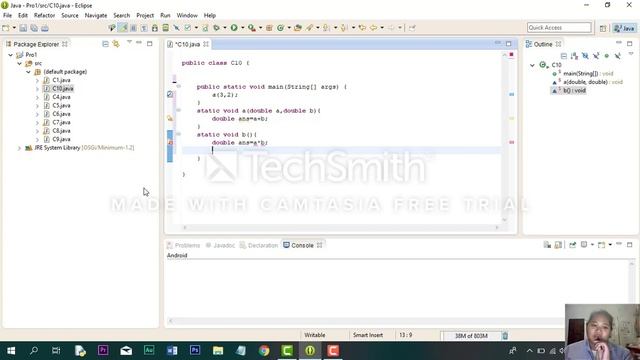The height and width of the screenshot is (360, 640).
Task: Click the Save icon in the toolbar
Action: pos(23,28)
